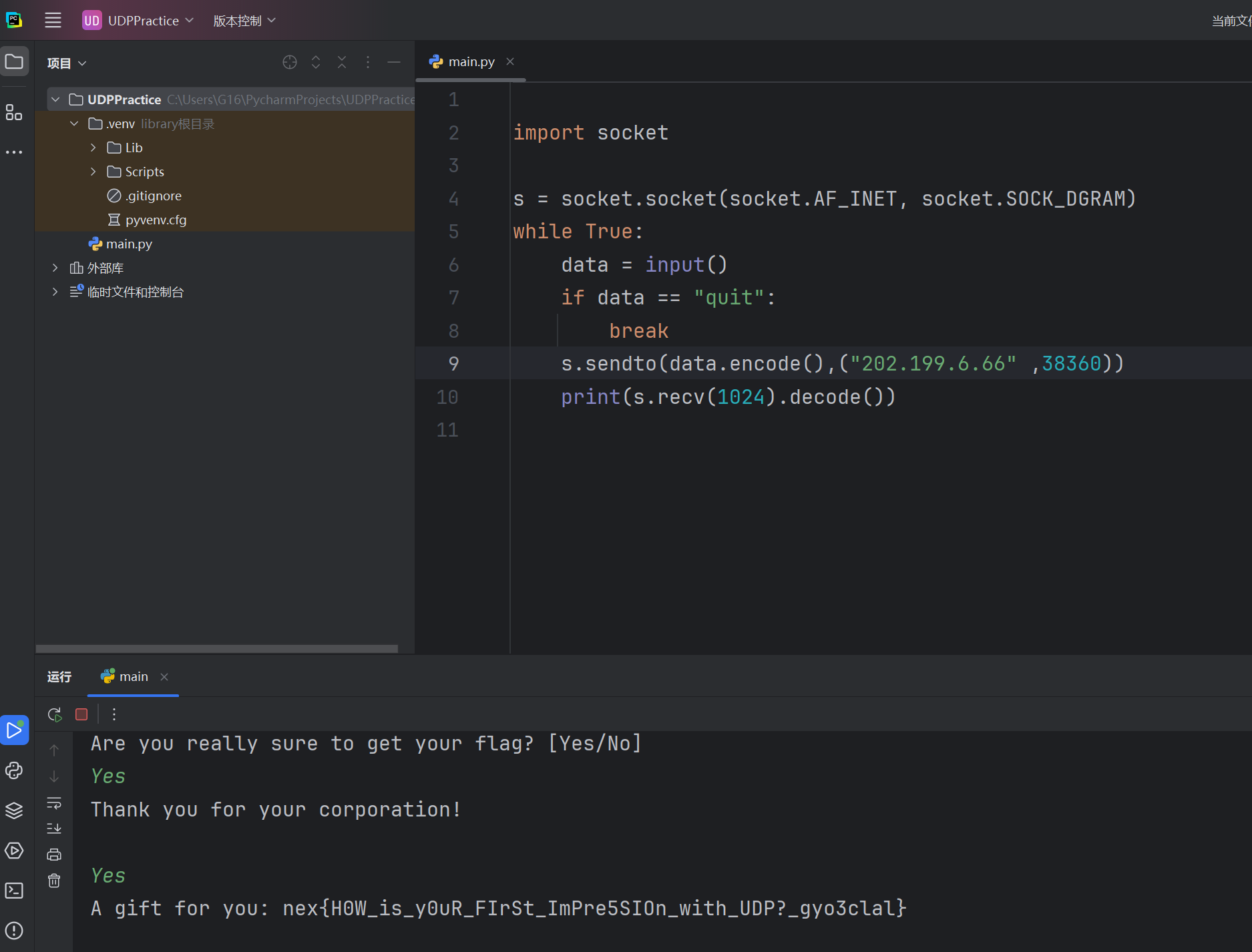1252x952 pixels.
Task: Click select opened file crosshair icon
Action: pyautogui.click(x=289, y=62)
